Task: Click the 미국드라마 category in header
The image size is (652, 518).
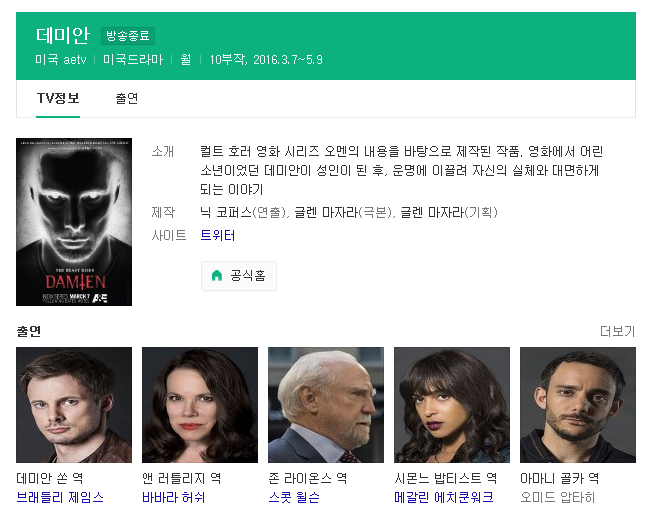Action: (x=133, y=59)
